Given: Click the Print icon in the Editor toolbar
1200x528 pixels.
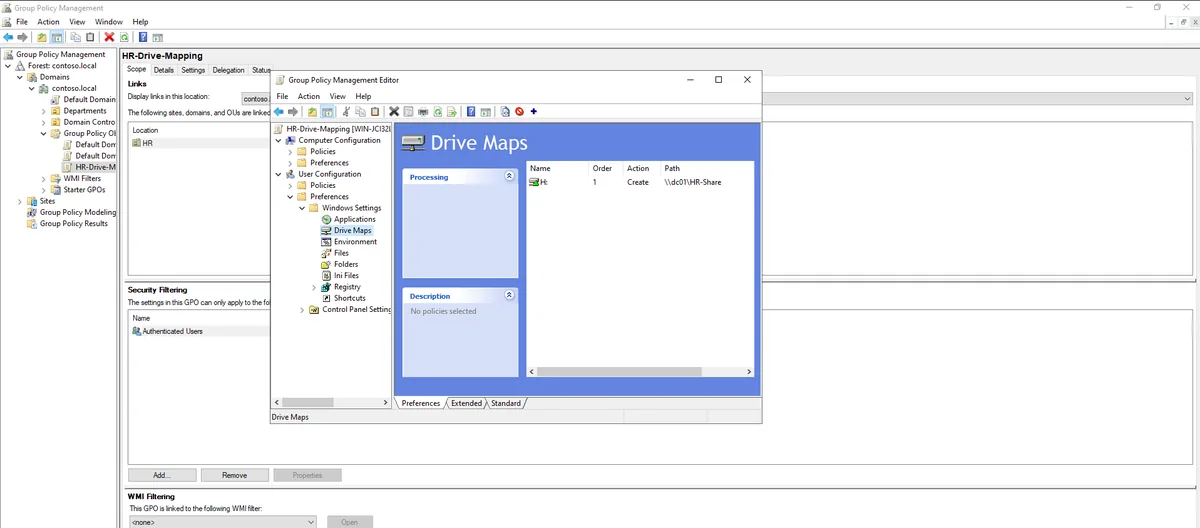Looking at the screenshot, I should 423,111.
